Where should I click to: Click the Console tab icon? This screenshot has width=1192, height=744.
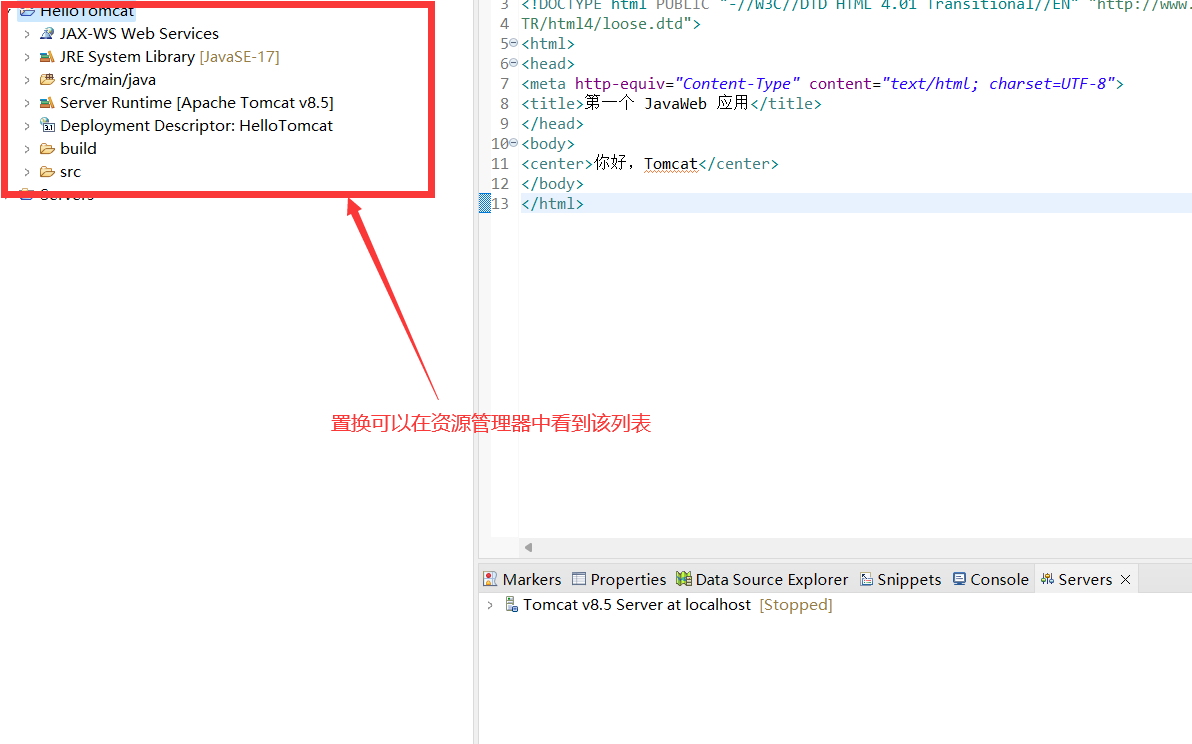click(959, 579)
